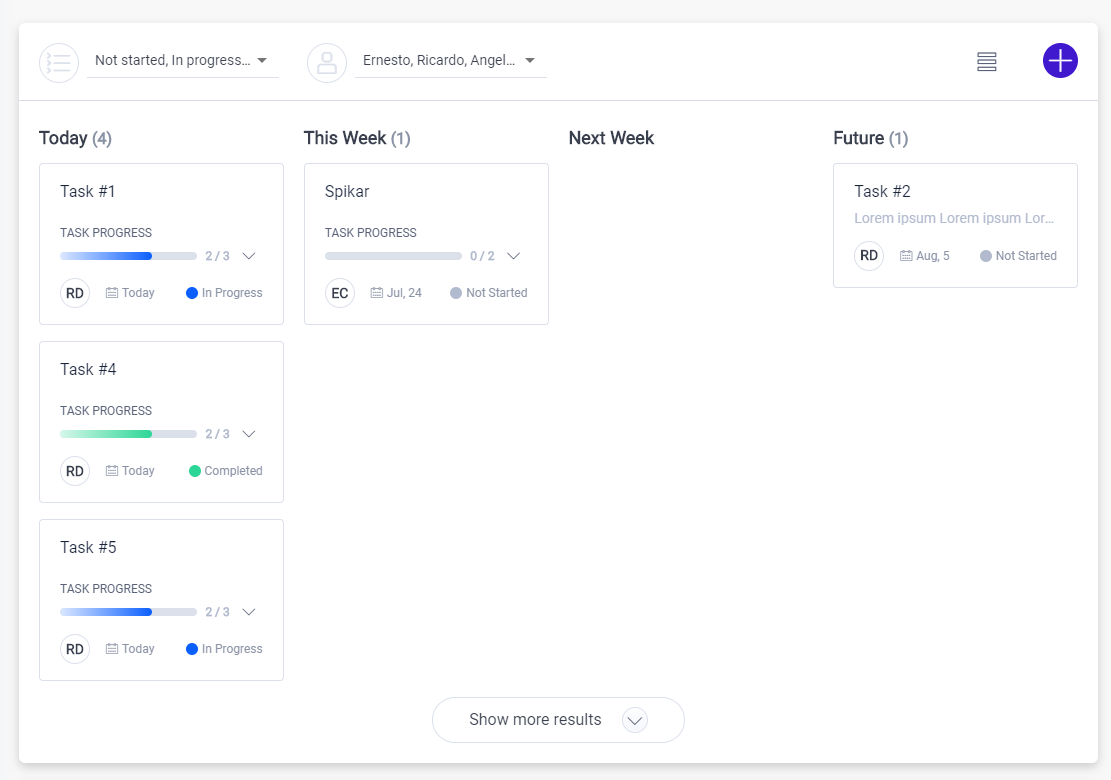Viewport: 1111px width, 780px height.
Task: Expand Spikar task progress chevron
Action: tap(514, 256)
